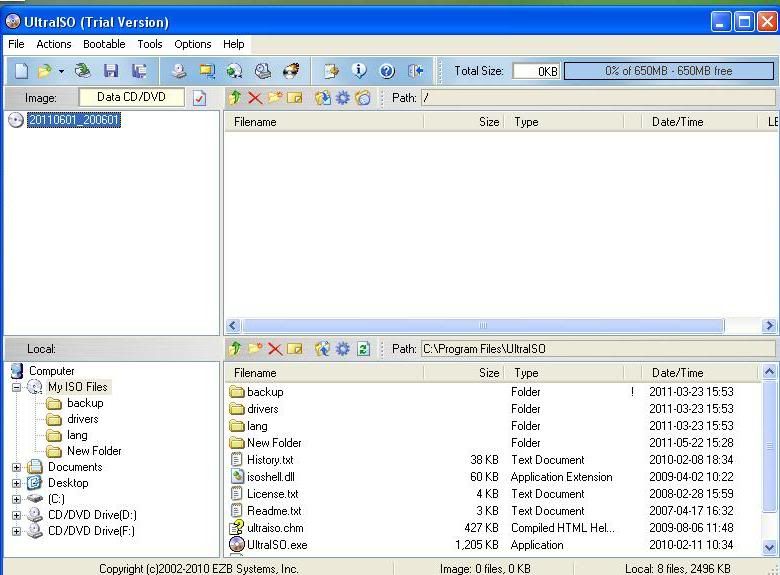Toggle the red checkmark document icon beside Image type
780x575 pixels.
tap(199, 98)
